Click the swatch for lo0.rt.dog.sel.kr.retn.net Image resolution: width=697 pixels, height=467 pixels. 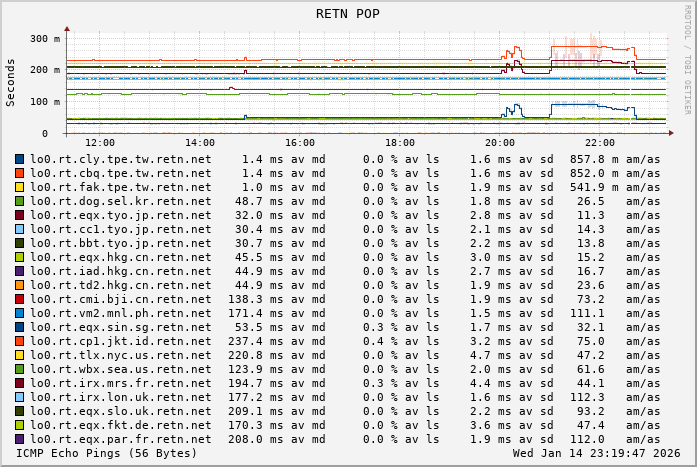click(20, 201)
